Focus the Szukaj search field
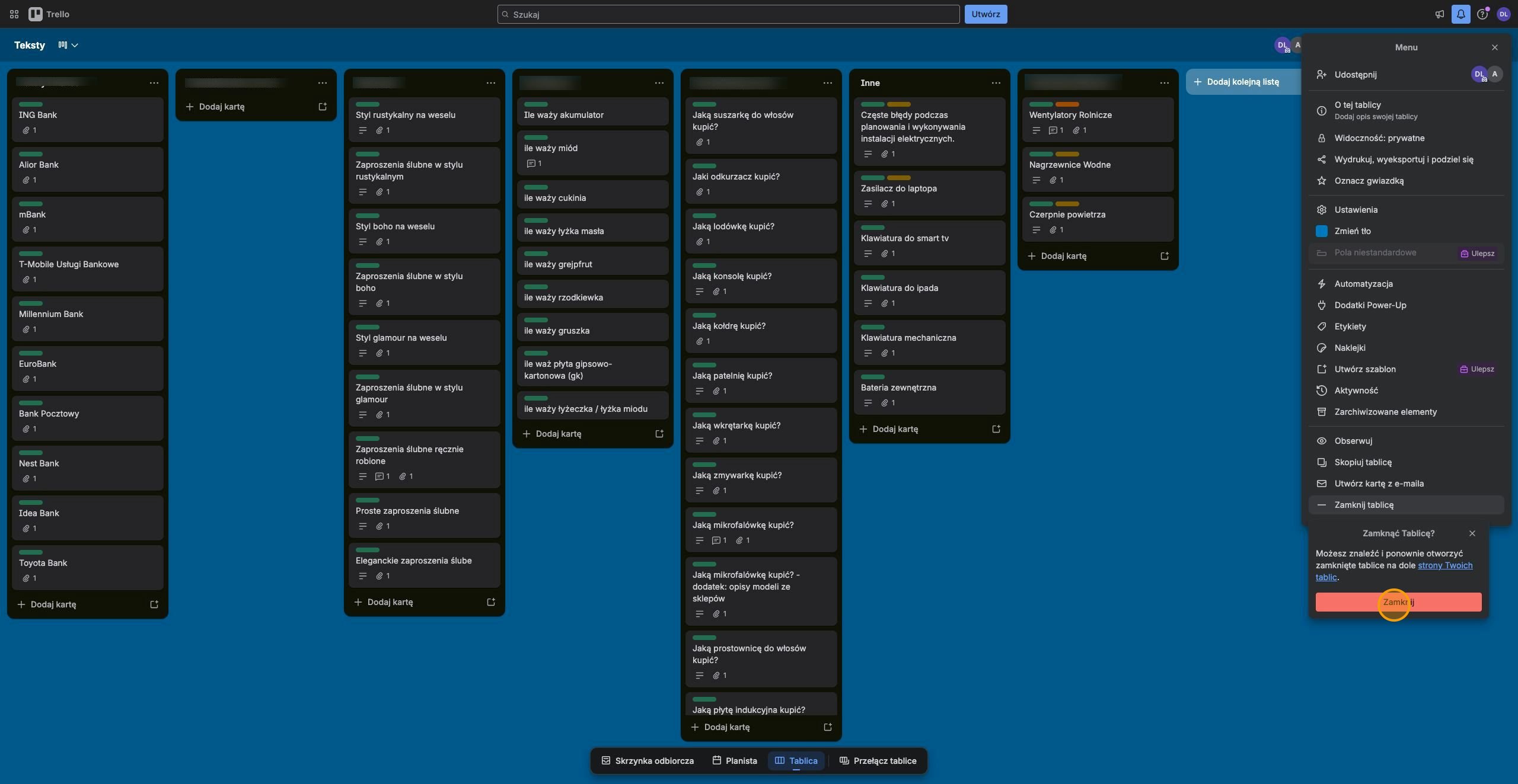Viewport: 1518px width, 784px height. 728,14
